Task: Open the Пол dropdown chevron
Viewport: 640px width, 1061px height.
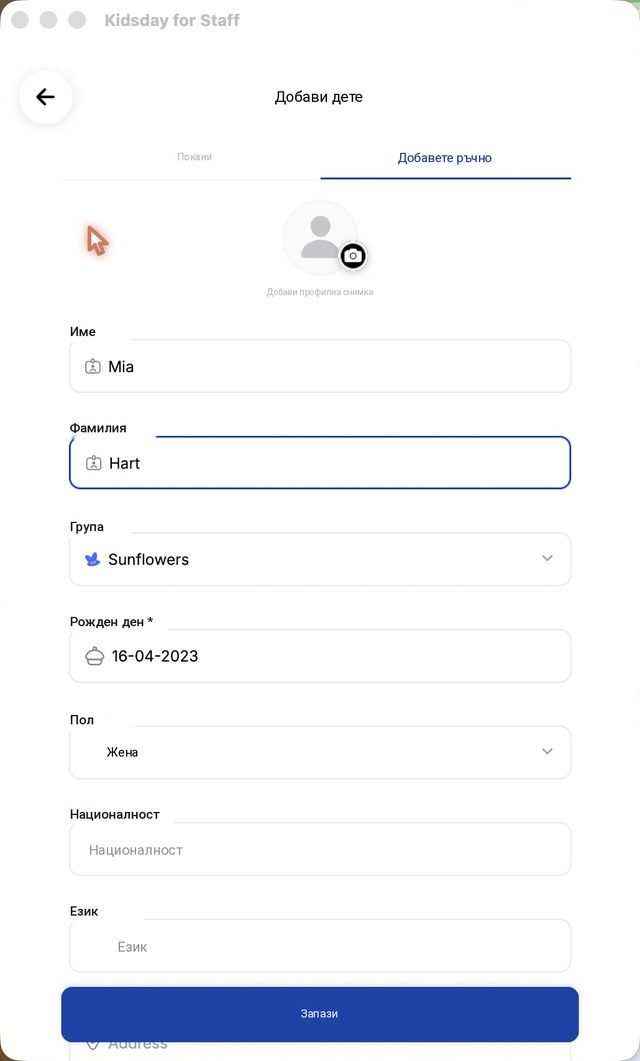Action: pyautogui.click(x=547, y=752)
